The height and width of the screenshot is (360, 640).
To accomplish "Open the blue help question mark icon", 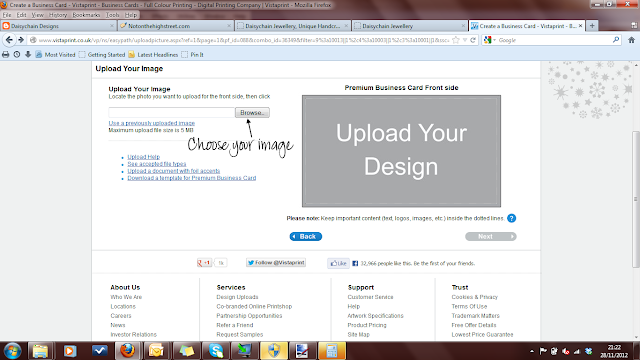I will 511,218.
